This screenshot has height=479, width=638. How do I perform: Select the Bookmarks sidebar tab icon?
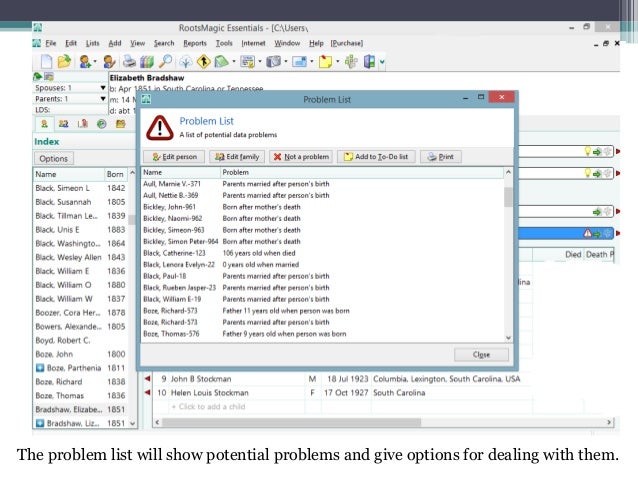coord(83,124)
